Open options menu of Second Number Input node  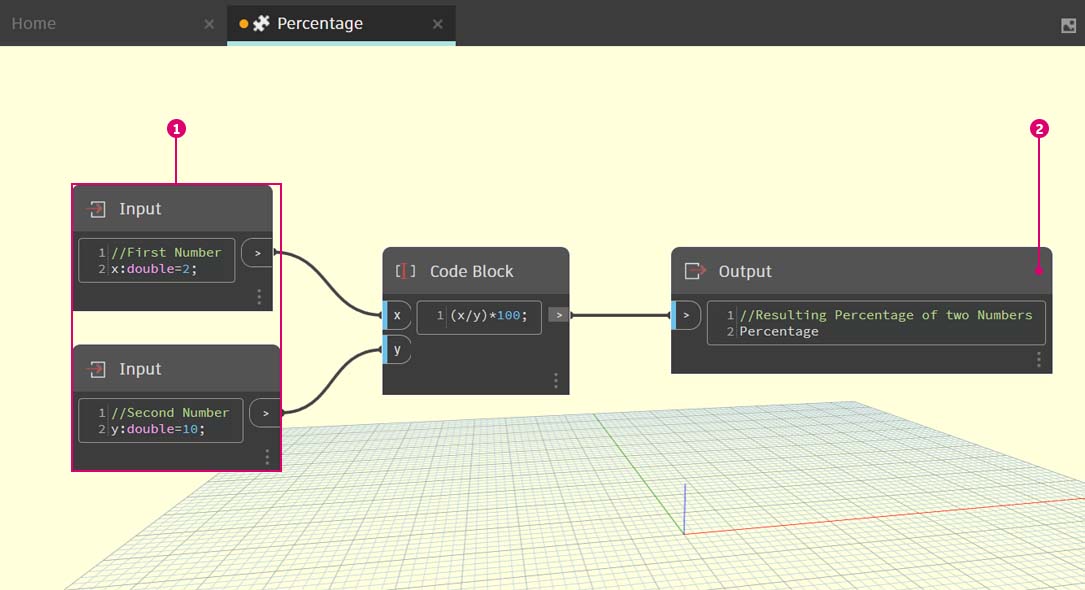(x=267, y=457)
